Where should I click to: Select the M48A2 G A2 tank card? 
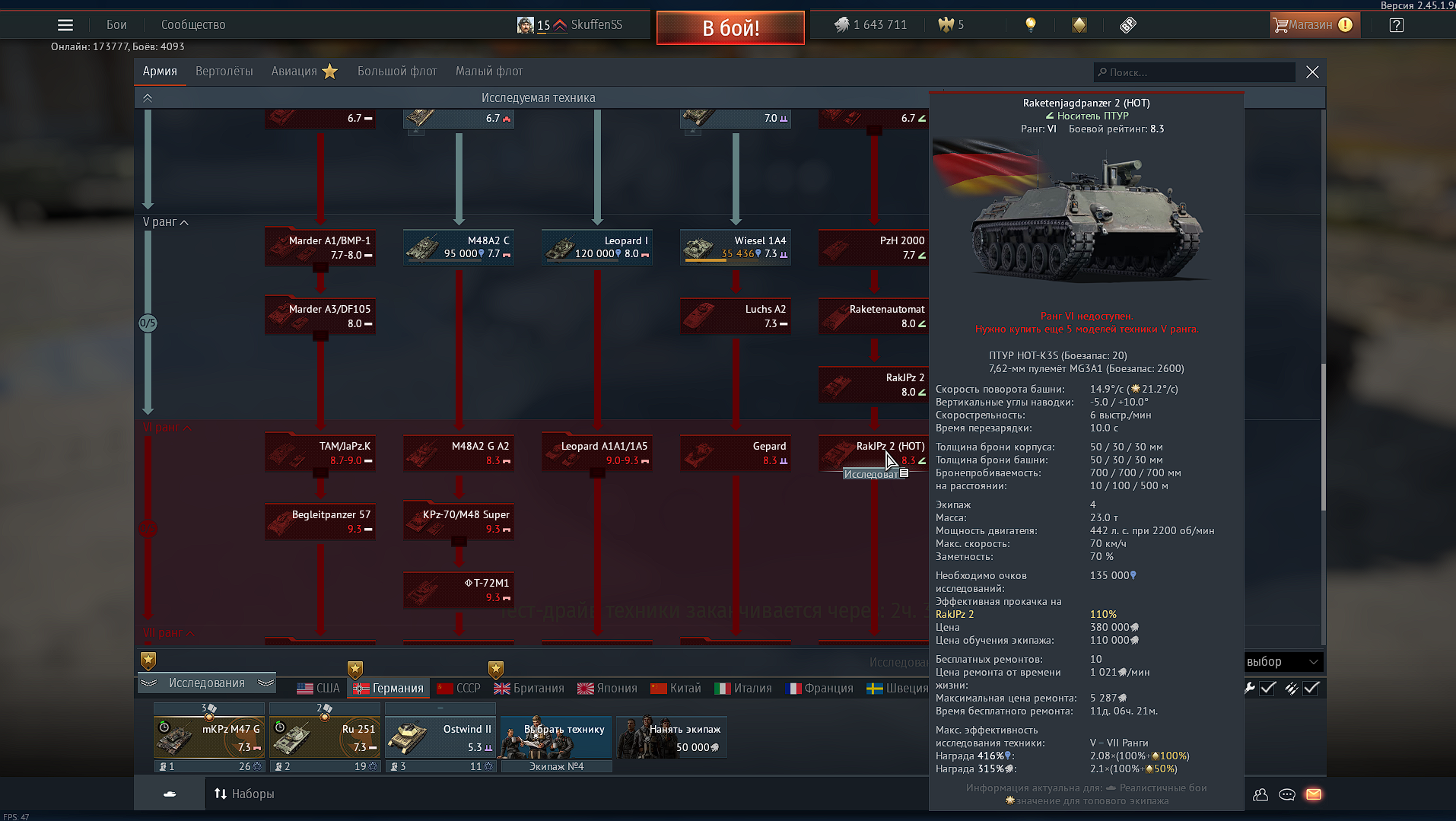point(459,453)
